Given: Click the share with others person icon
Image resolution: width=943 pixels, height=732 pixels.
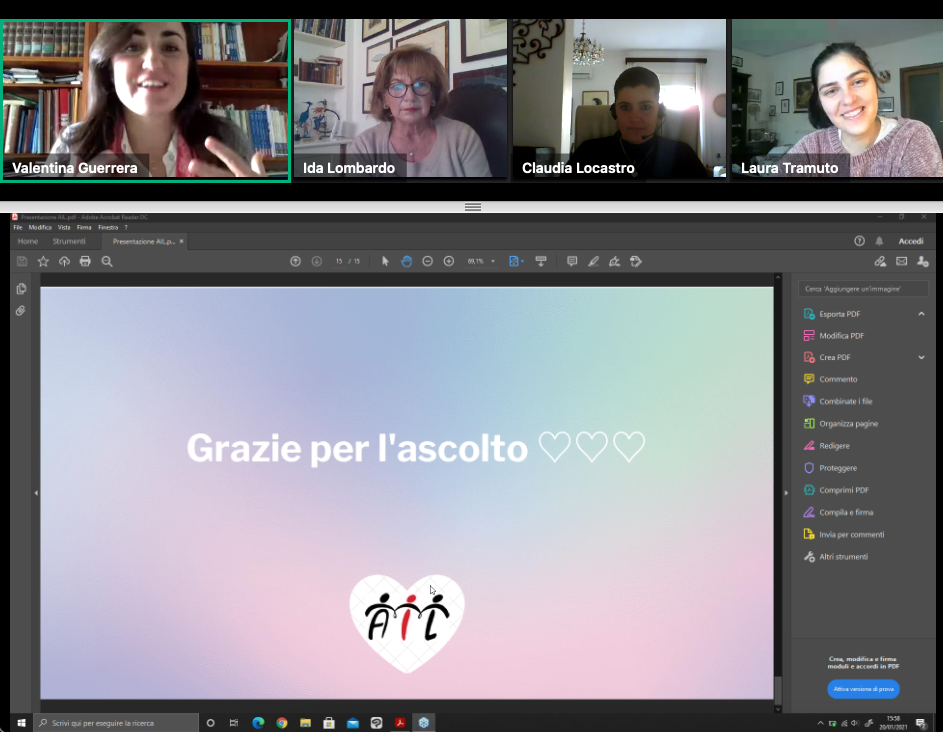Looking at the screenshot, I should 923,261.
